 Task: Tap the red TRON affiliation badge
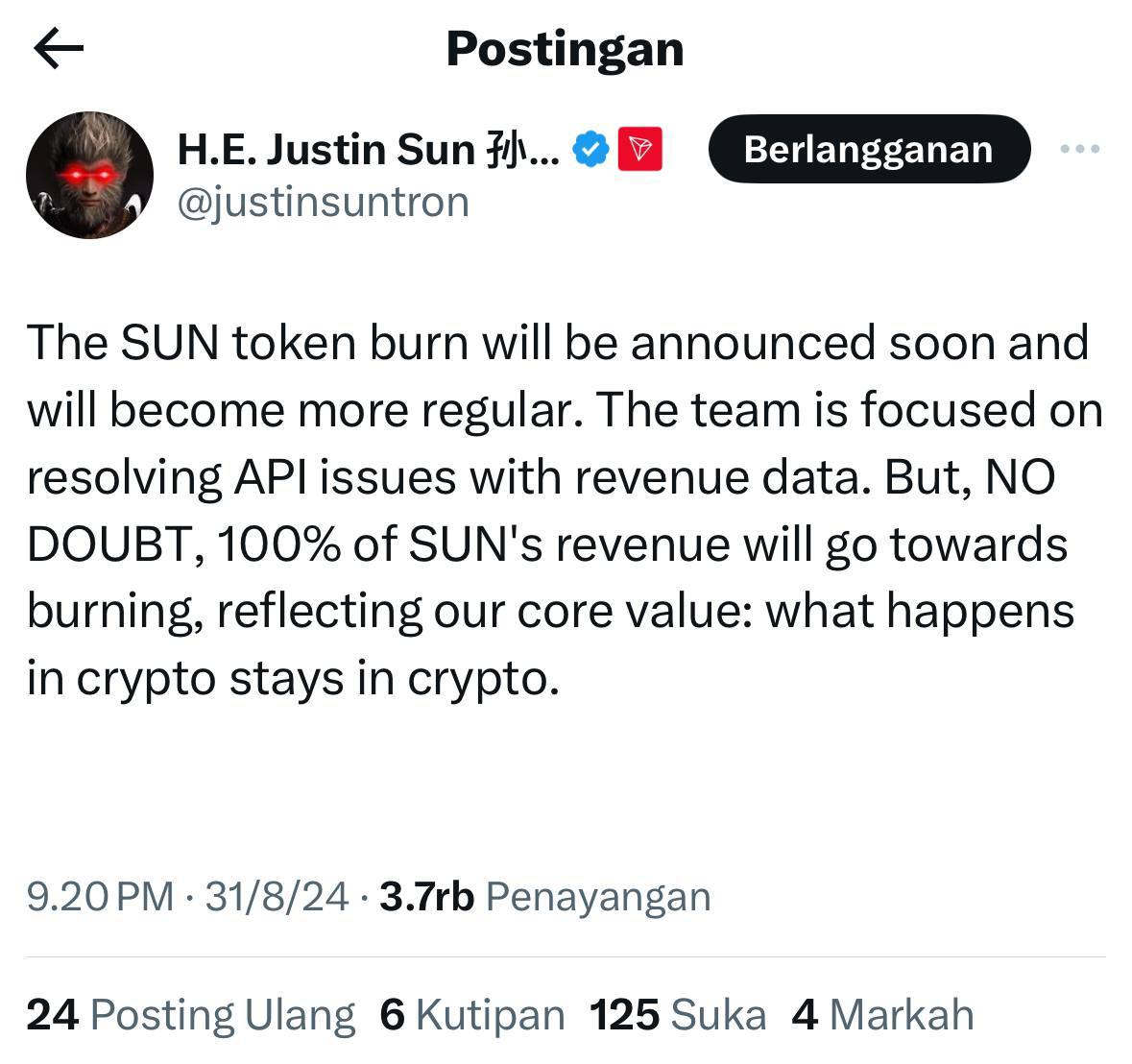[639, 149]
